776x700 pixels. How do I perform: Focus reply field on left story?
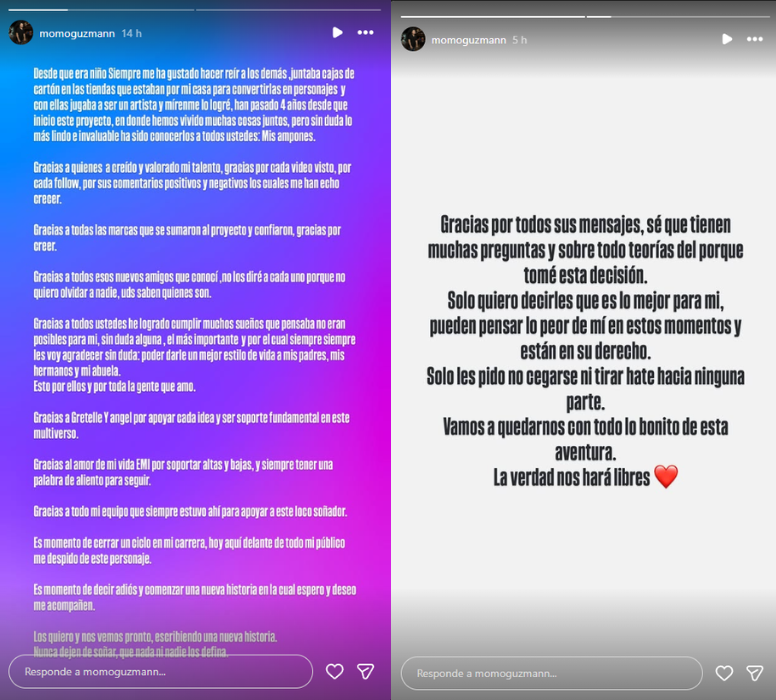pyautogui.click(x=161, y=672)
